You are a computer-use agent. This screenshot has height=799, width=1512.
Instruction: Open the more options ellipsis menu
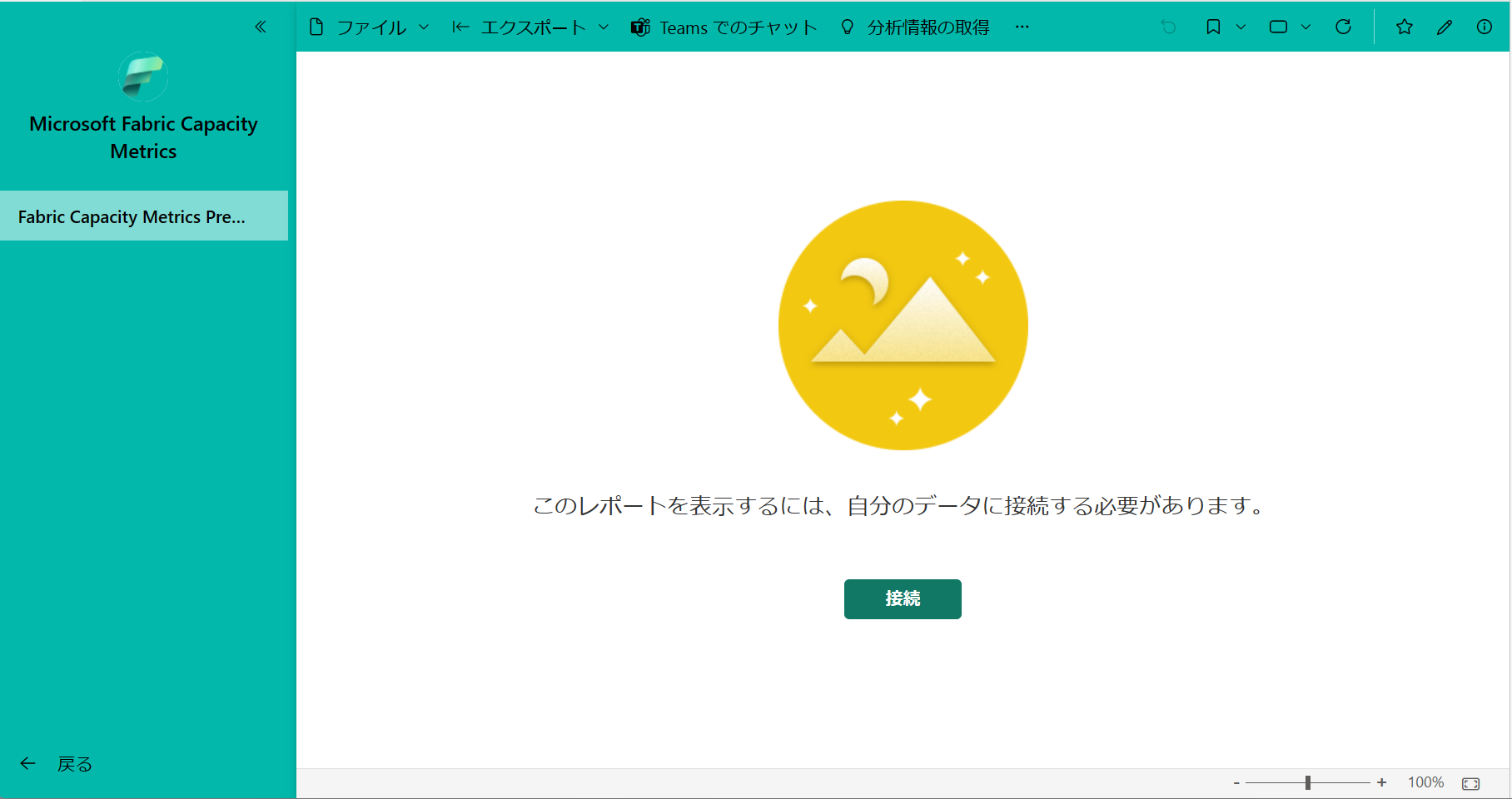[1022, 27]
